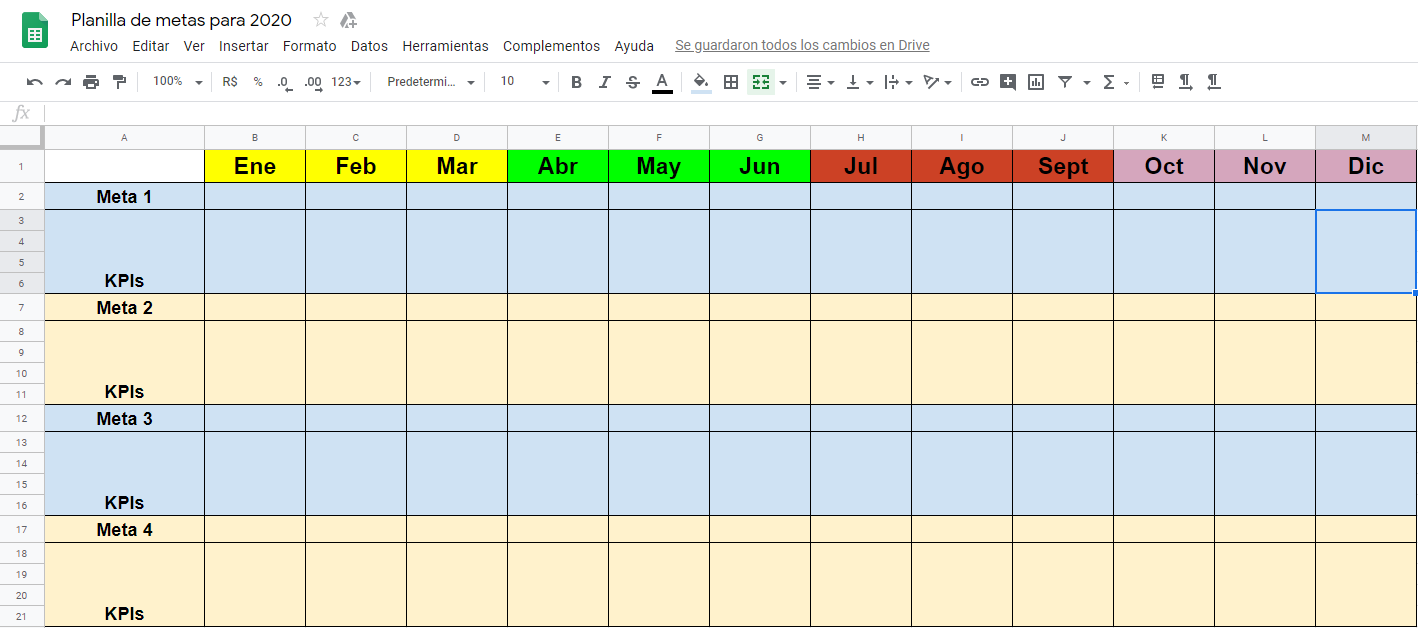Open the borders tool in toolbar

[x=731, y=82]
